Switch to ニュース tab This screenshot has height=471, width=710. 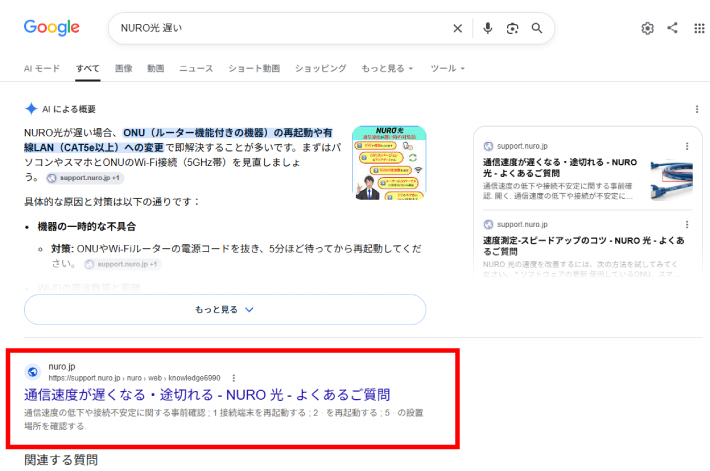(196, 68)
